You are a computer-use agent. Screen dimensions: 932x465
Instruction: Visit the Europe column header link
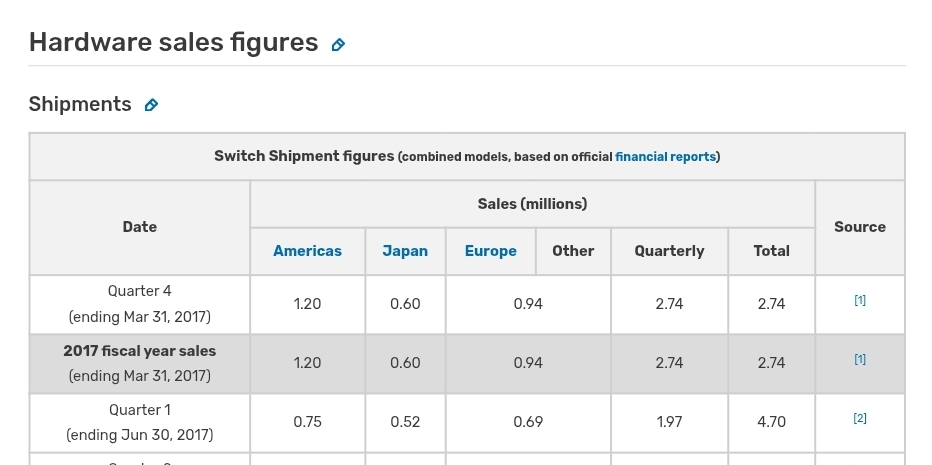[490, 251]
